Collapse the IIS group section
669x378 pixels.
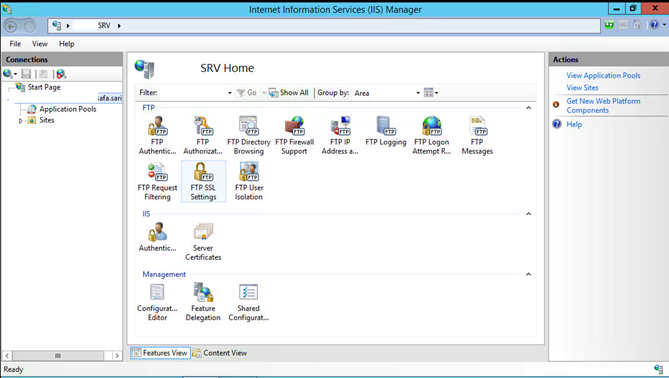[528, 214]
